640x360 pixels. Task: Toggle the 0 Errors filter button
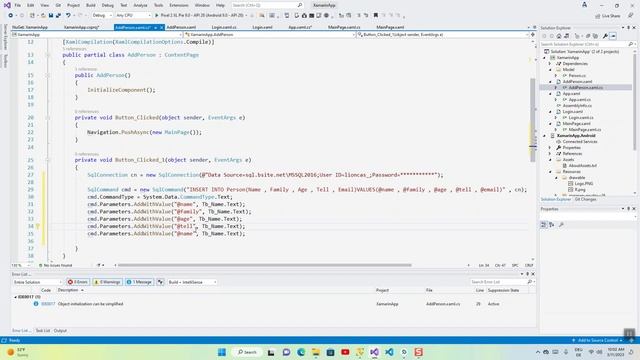click(x=78, y=282)
